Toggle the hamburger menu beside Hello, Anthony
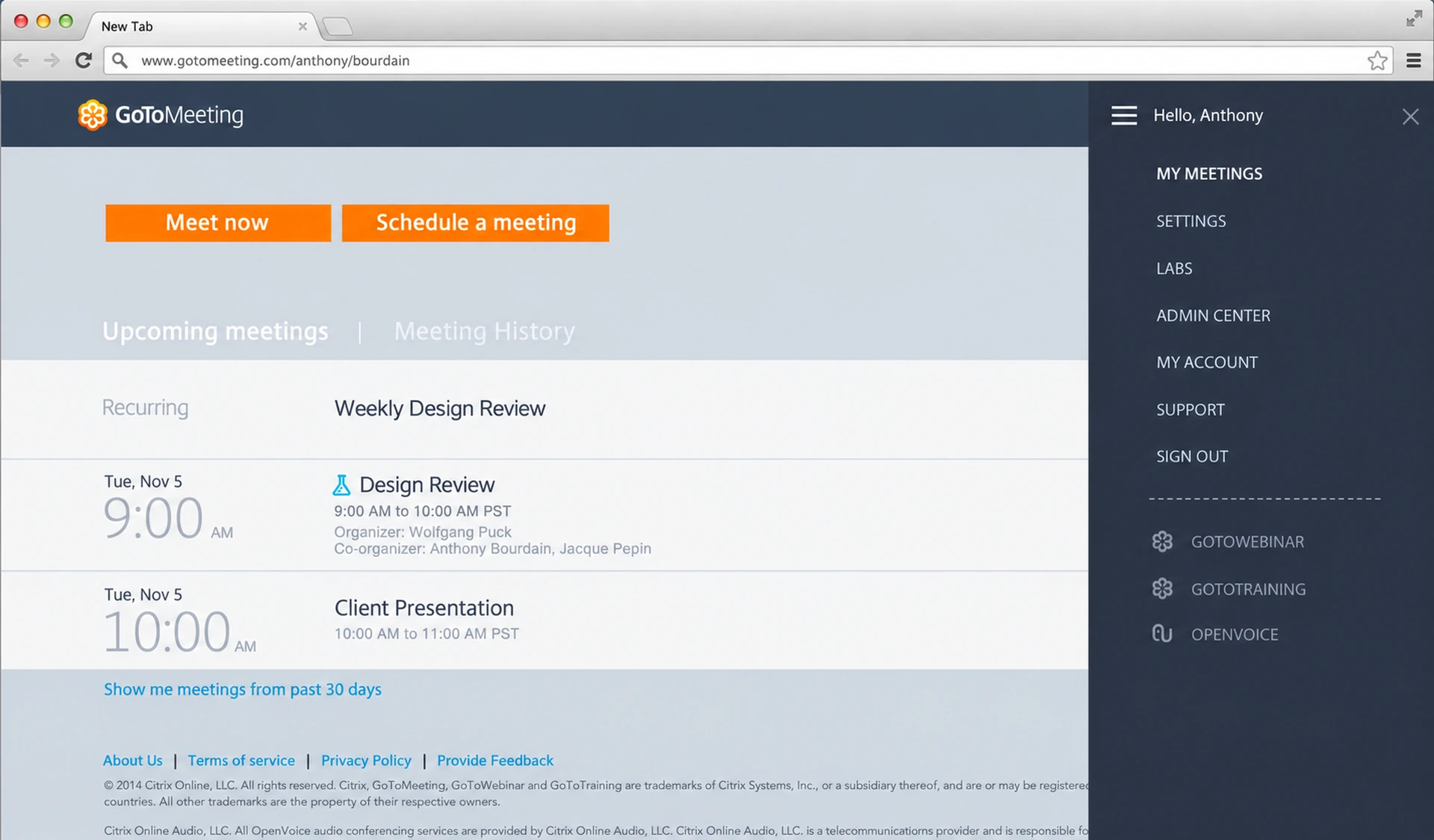 1124,115
